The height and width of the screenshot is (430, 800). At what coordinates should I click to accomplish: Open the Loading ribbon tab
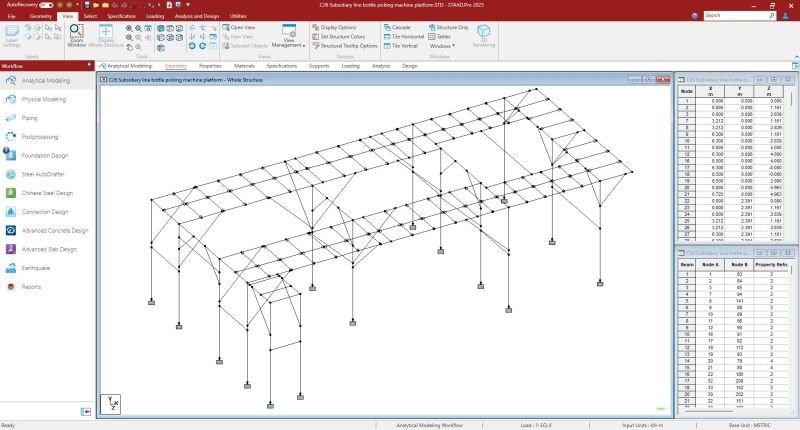155,16
